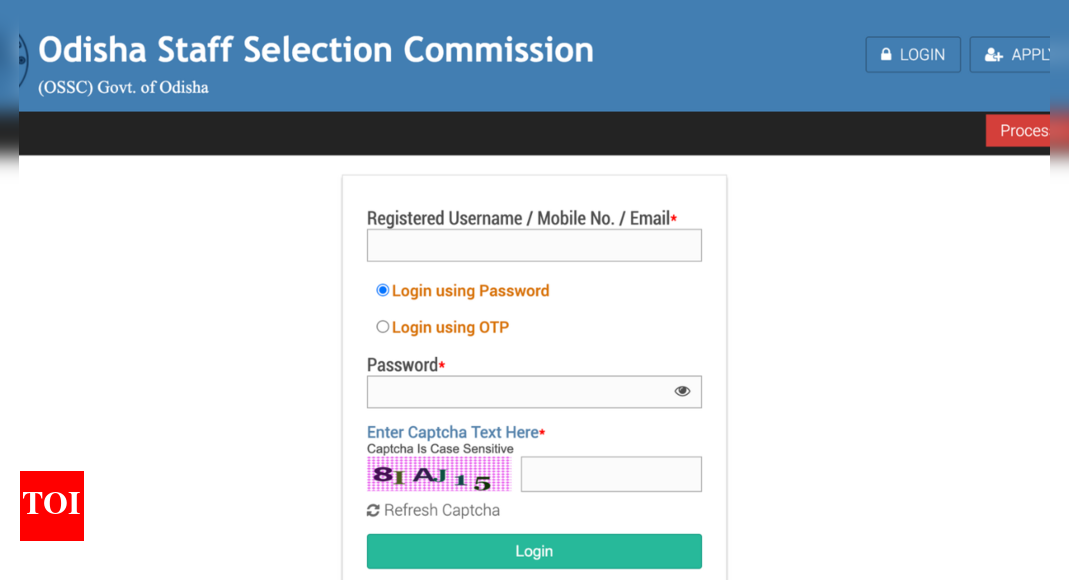This screenshot has width=1069, height=580.
Task: Click the orange 'Login using OTP' label text
Action: point(450,327)
